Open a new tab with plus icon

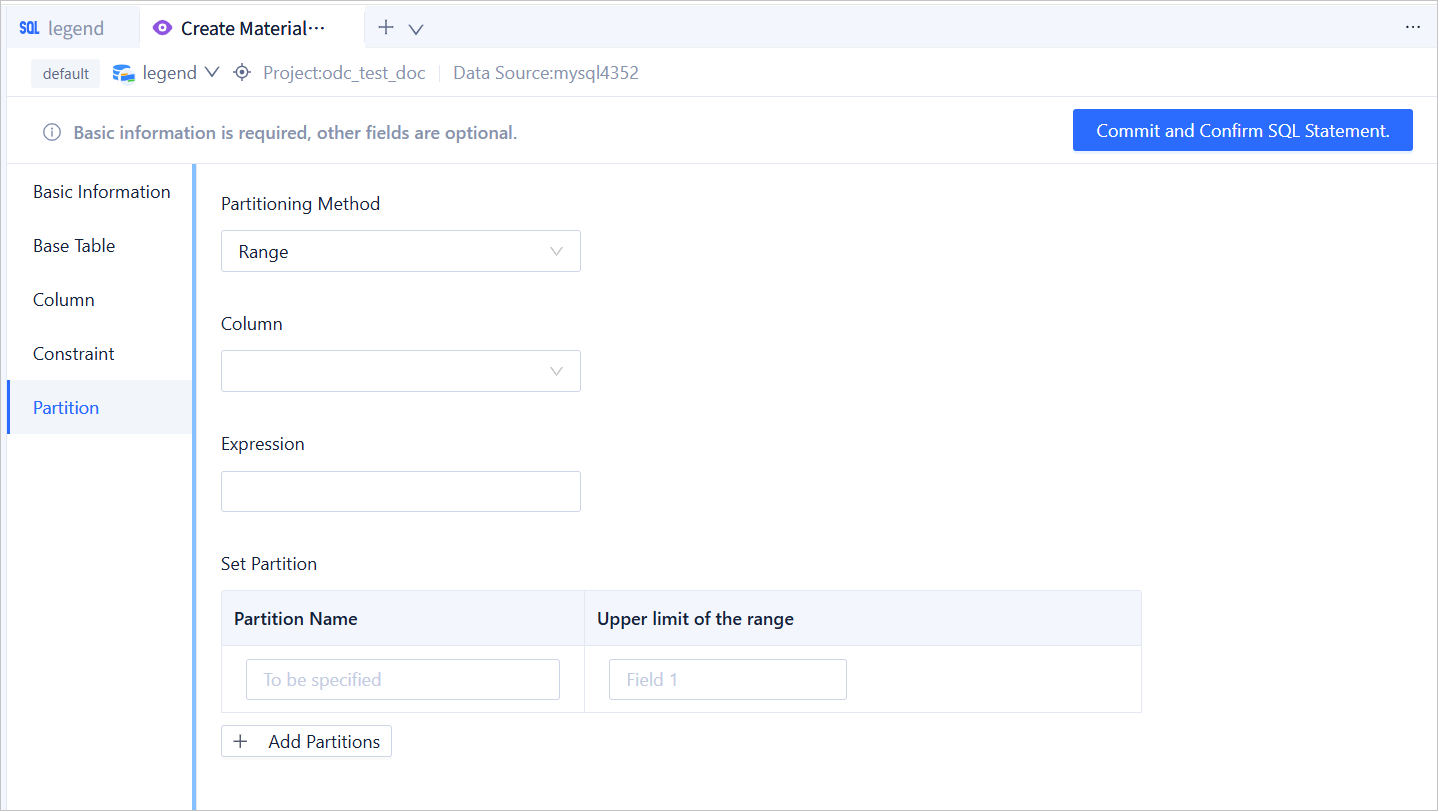[x=386, y=28]
